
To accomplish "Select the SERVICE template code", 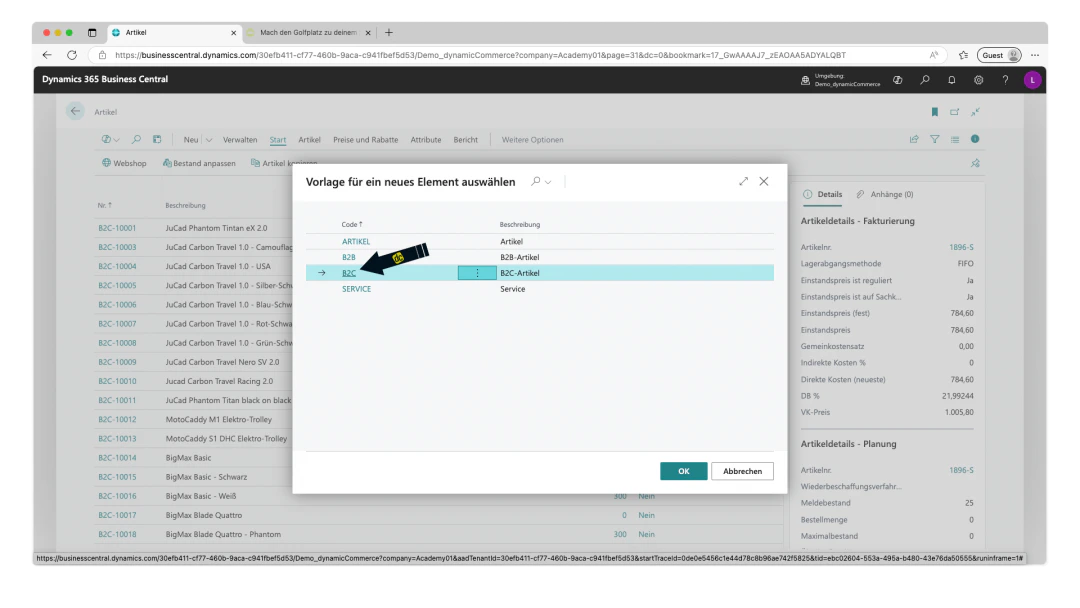I will tap(356, 289).
